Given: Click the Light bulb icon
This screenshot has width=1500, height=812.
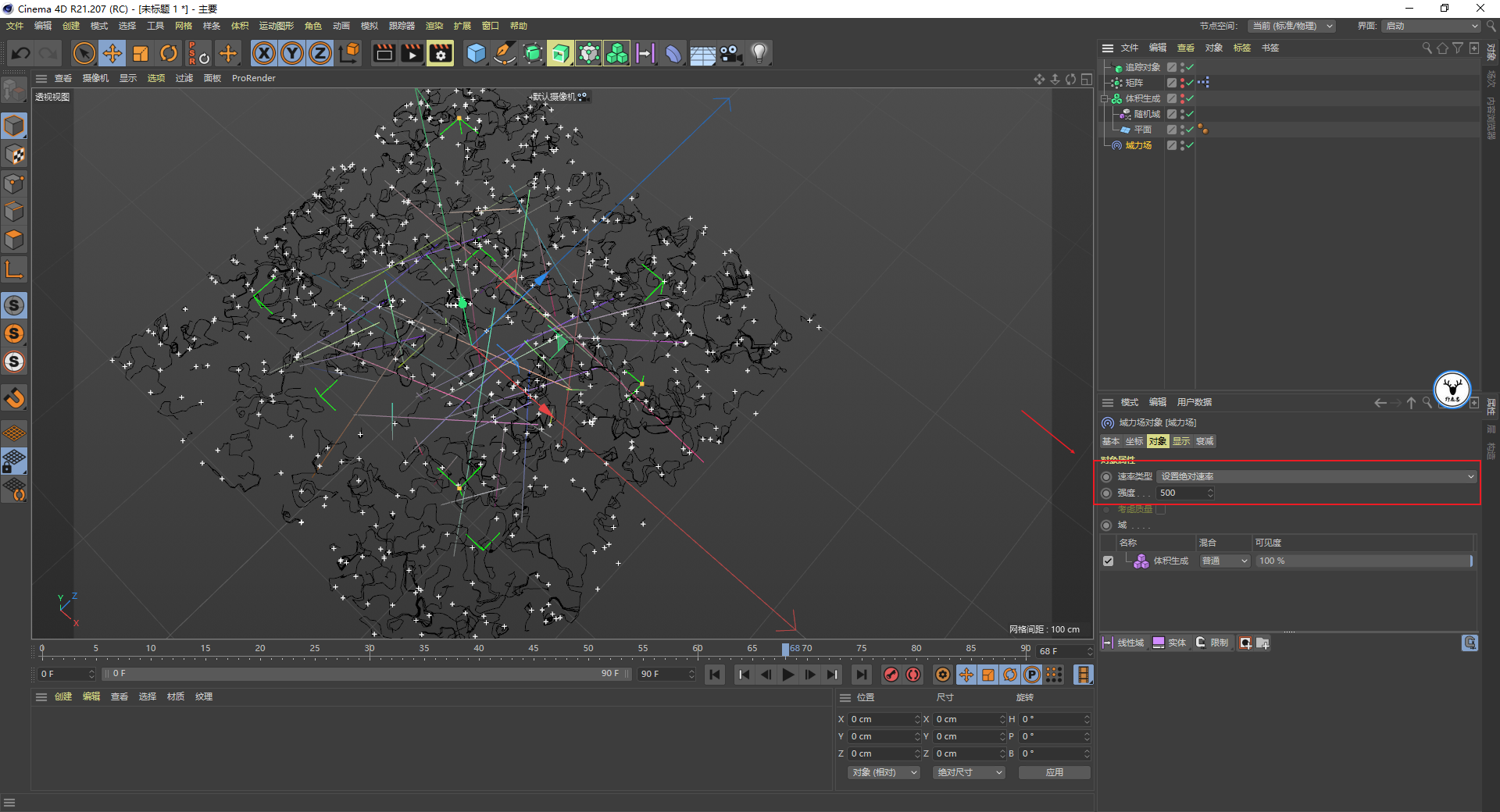Looking at the screenshot, I should [759, 53].
